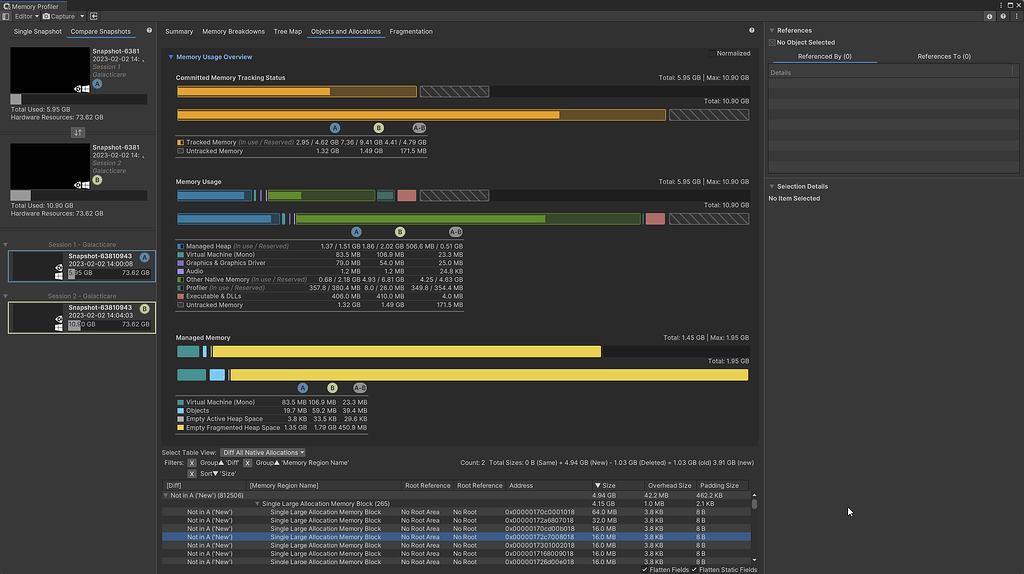
Task: Select the Single Snapshot tab
Action: (x=37, y=32)
